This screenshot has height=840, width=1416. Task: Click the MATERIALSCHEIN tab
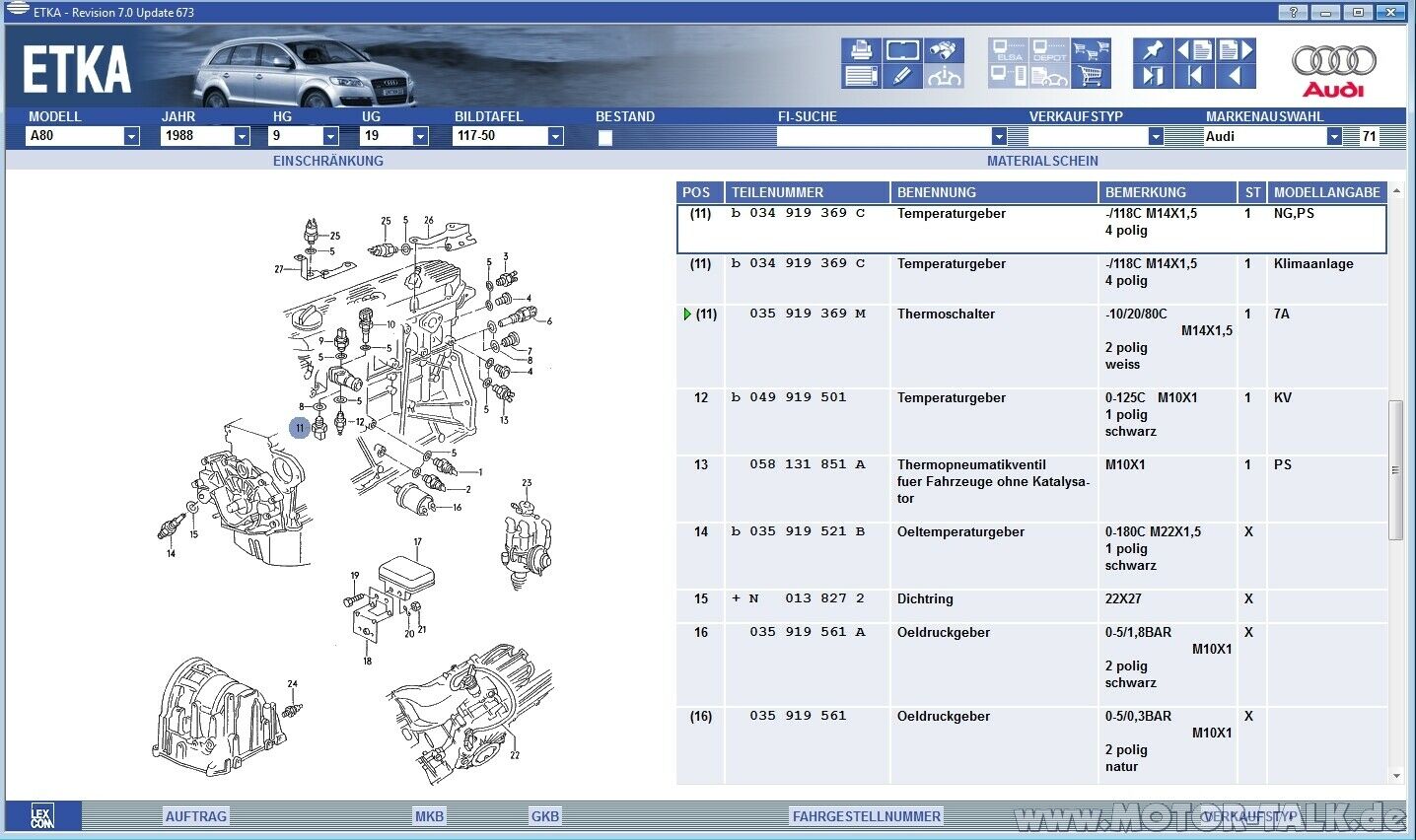[1042, 161]
